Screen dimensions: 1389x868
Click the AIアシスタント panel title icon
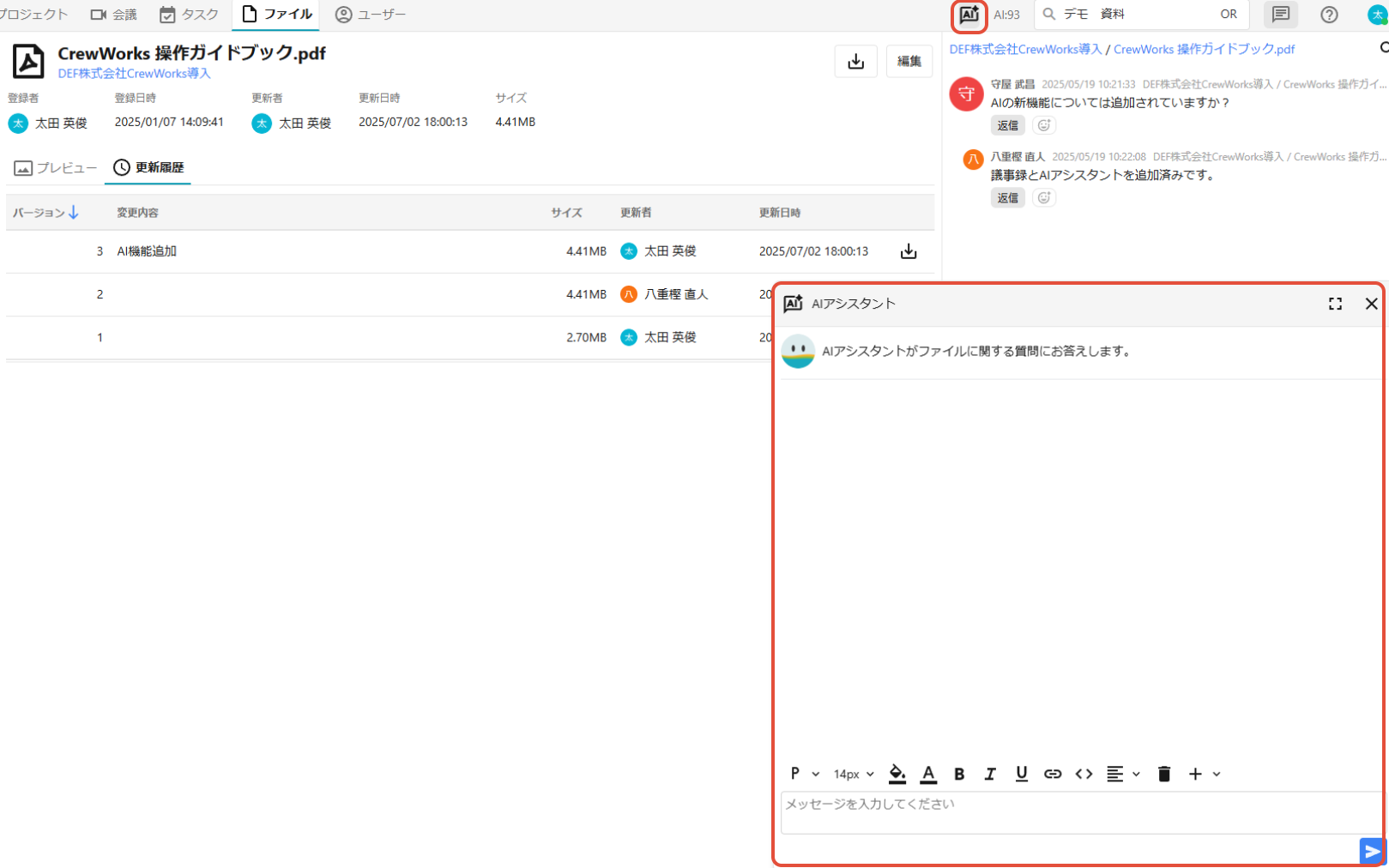pyautogui.click(x=793, y=304)
